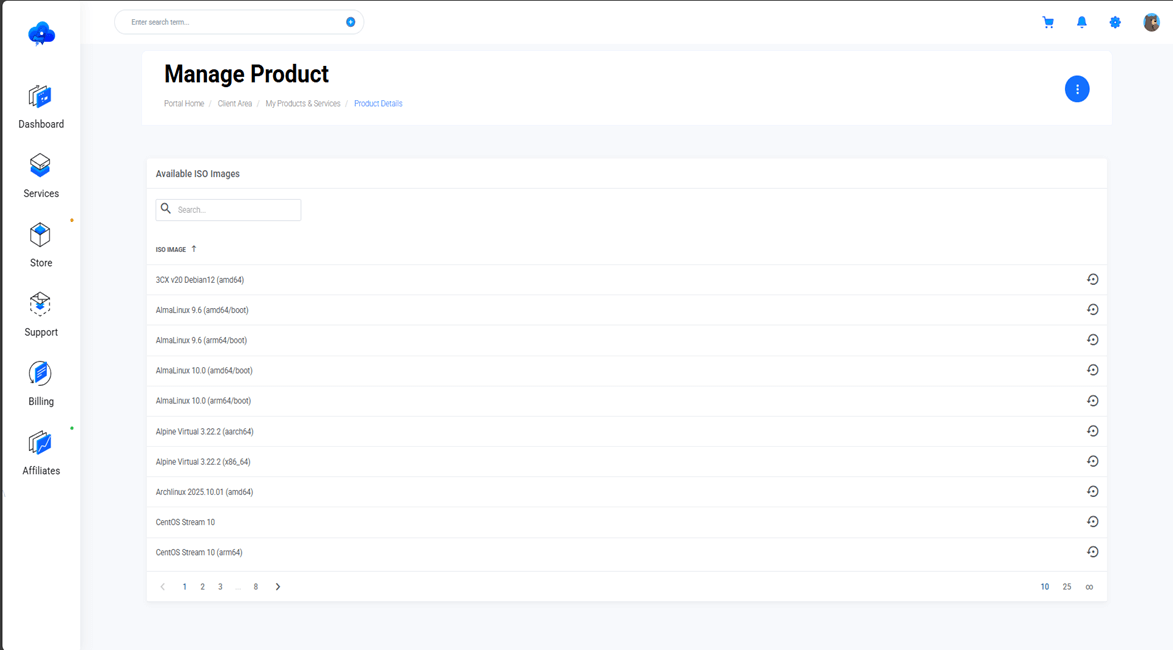1173x650 pixels.
Task: Show 25 entries per page
Action: [1067, 587]
